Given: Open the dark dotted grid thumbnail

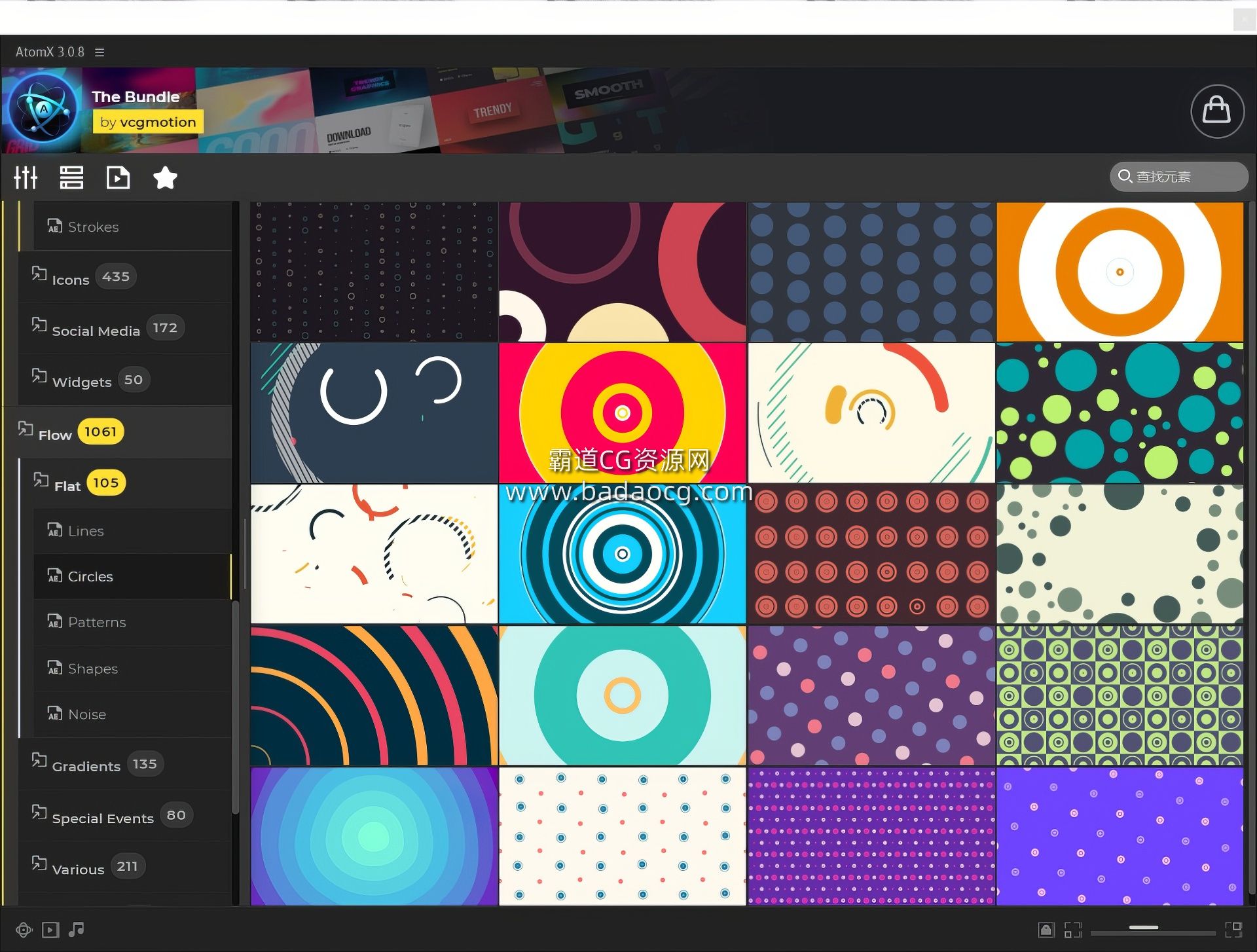Looking at the screenshot, I should click(374, 272).
